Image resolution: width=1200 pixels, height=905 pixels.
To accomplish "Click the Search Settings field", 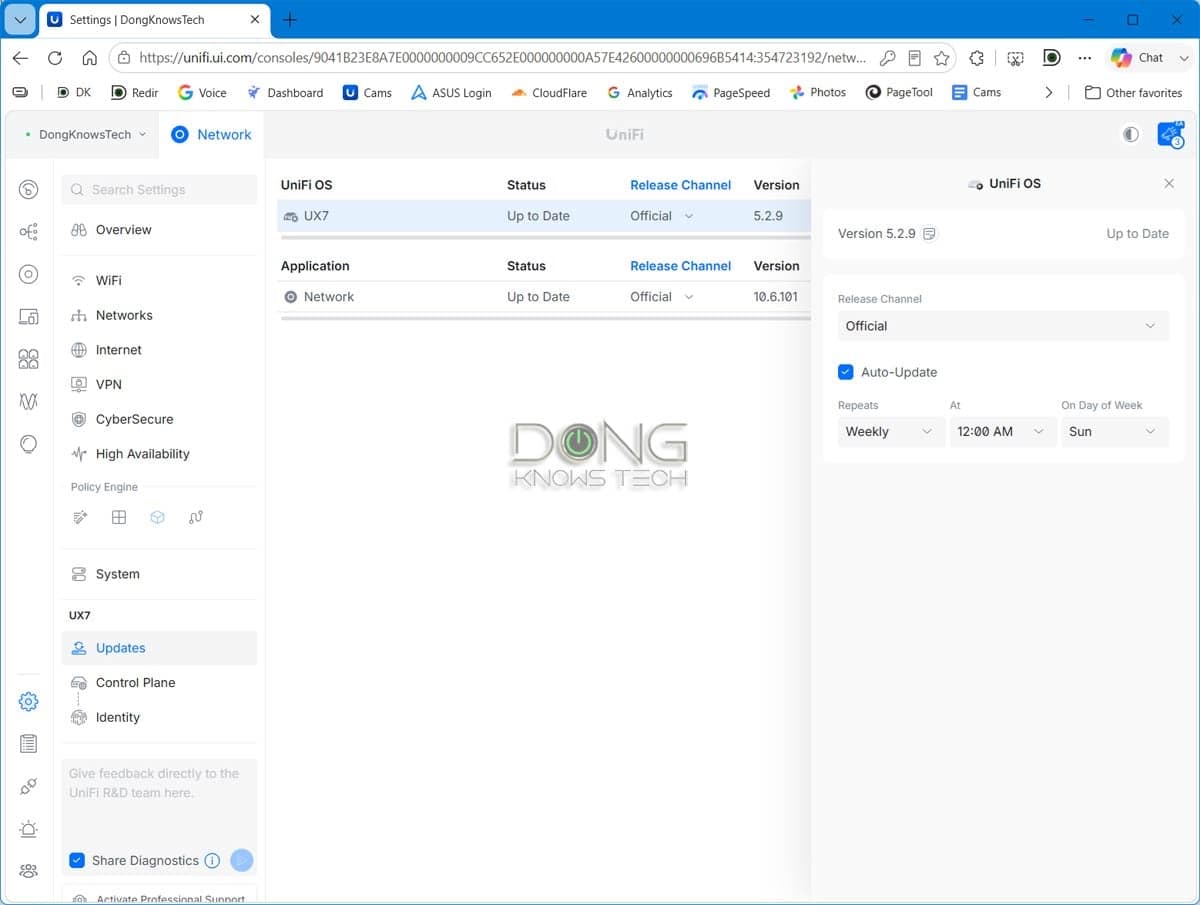I will point(159,190).
